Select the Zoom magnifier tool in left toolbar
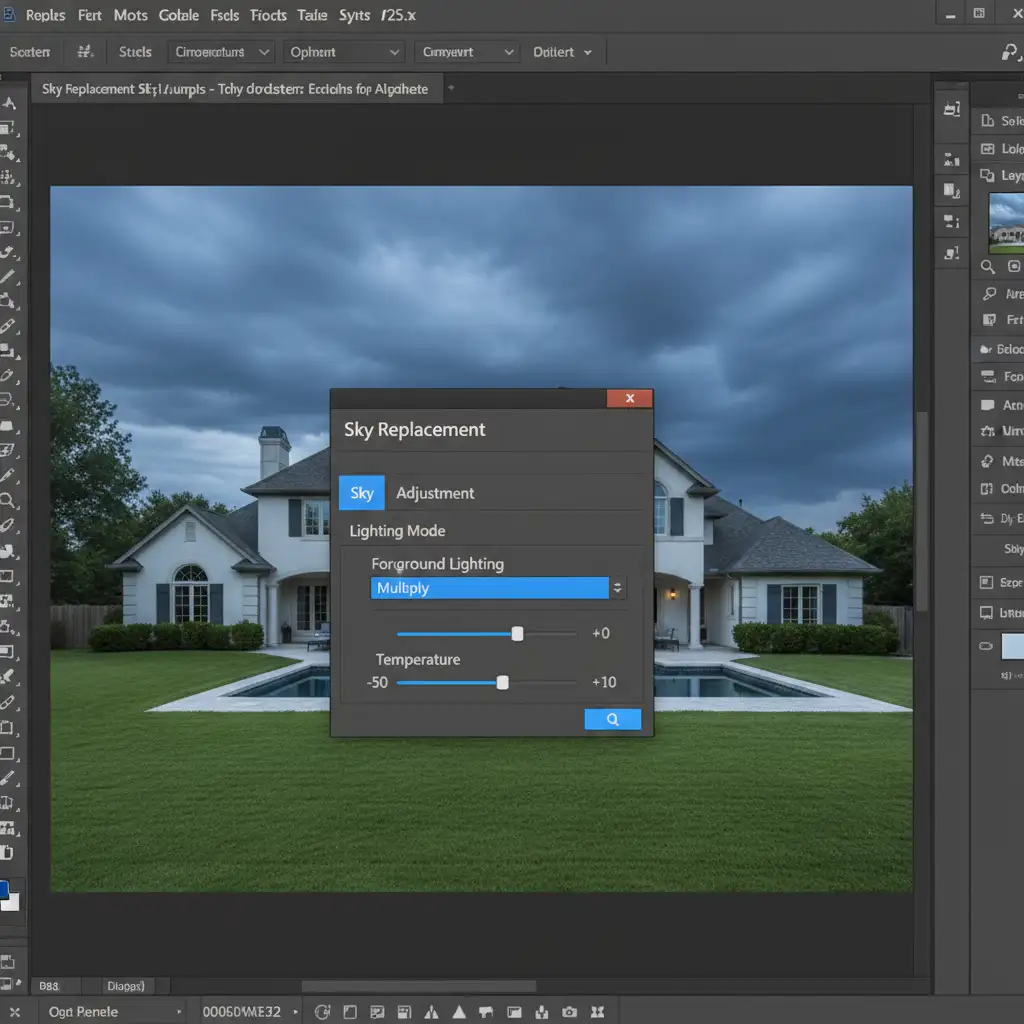This screenshot has height=1024, width=1024. [x=8, y=499]
